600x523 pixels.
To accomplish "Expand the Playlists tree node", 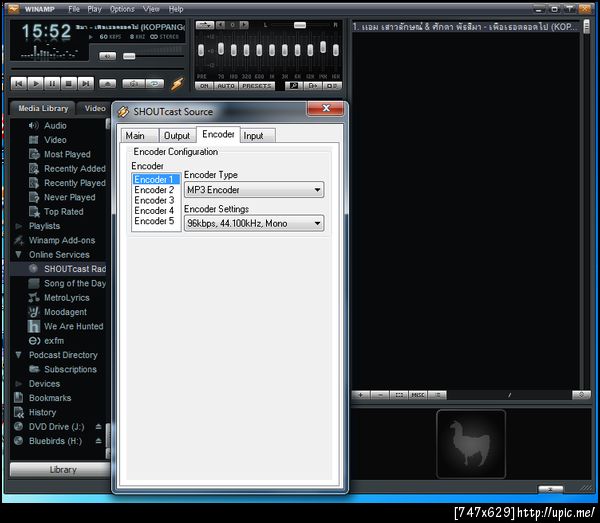I will tap(18, 226).
